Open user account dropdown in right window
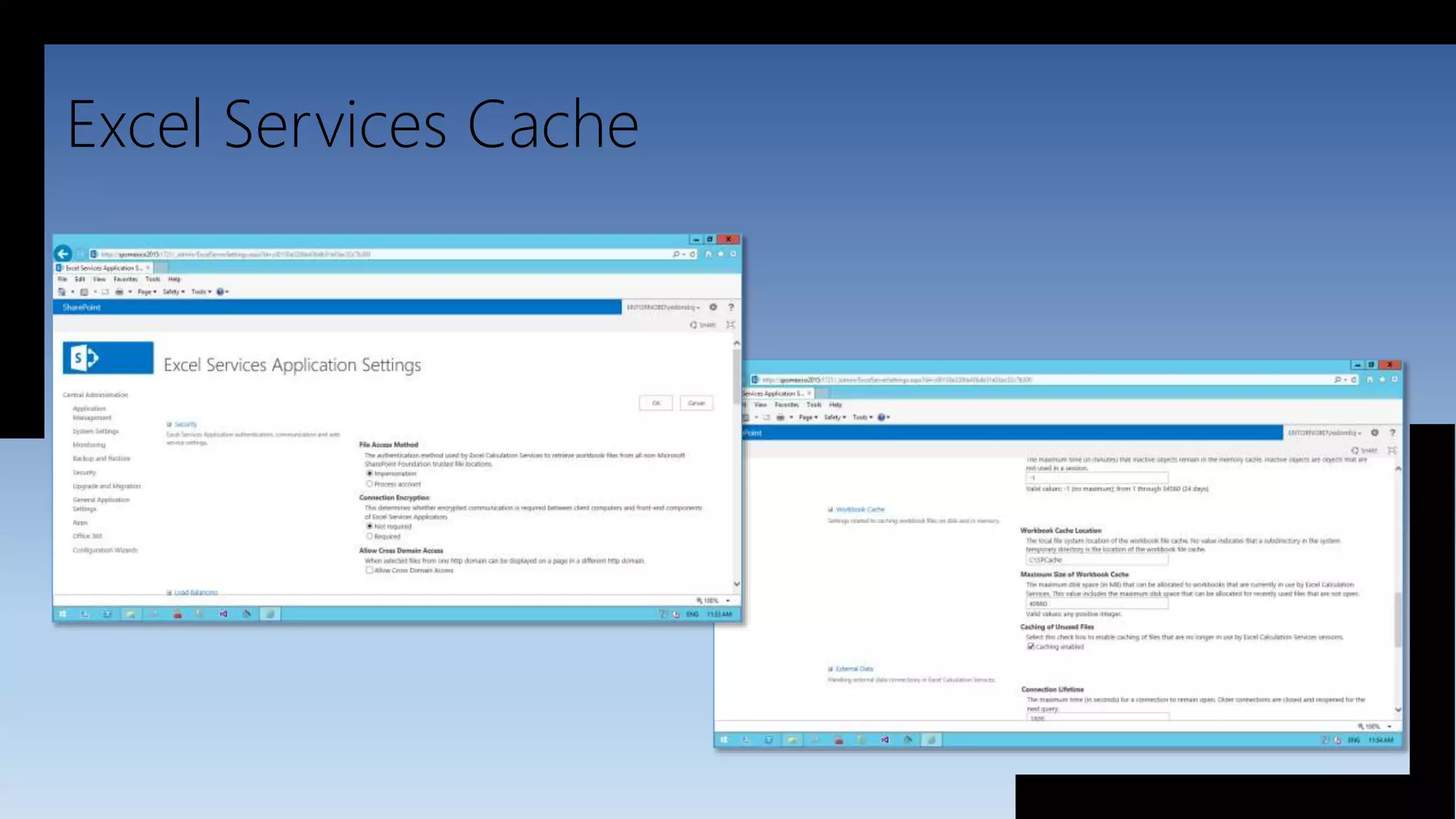1456x819 pixels. [x=1325, y=433]
